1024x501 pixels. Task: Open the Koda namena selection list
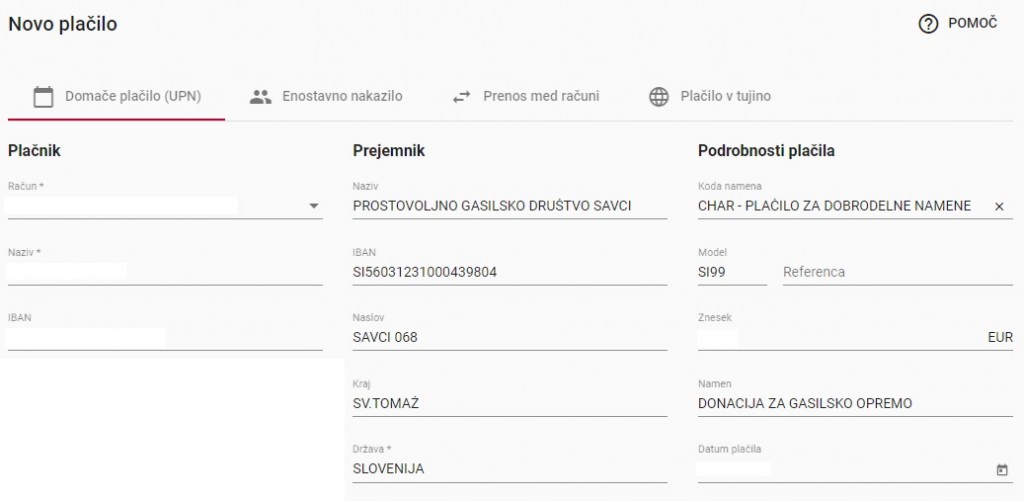835,206
